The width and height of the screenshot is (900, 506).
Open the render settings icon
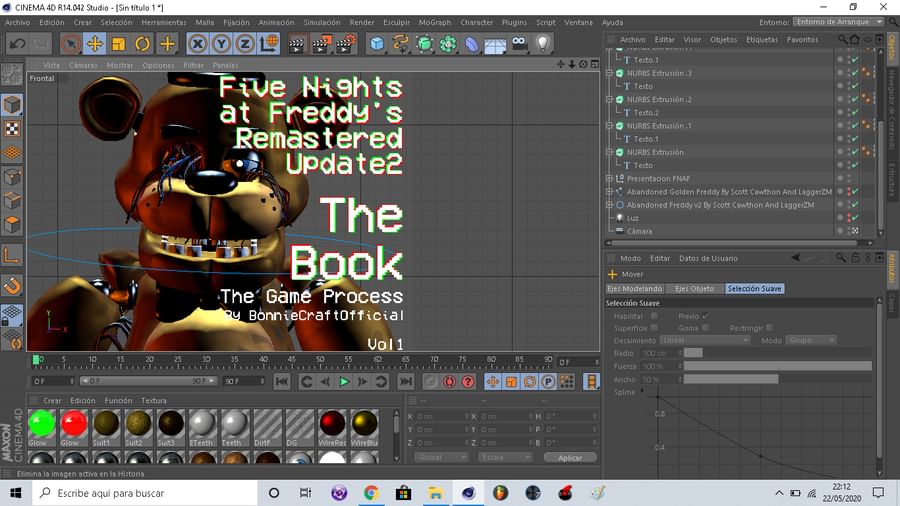point(346,44)
